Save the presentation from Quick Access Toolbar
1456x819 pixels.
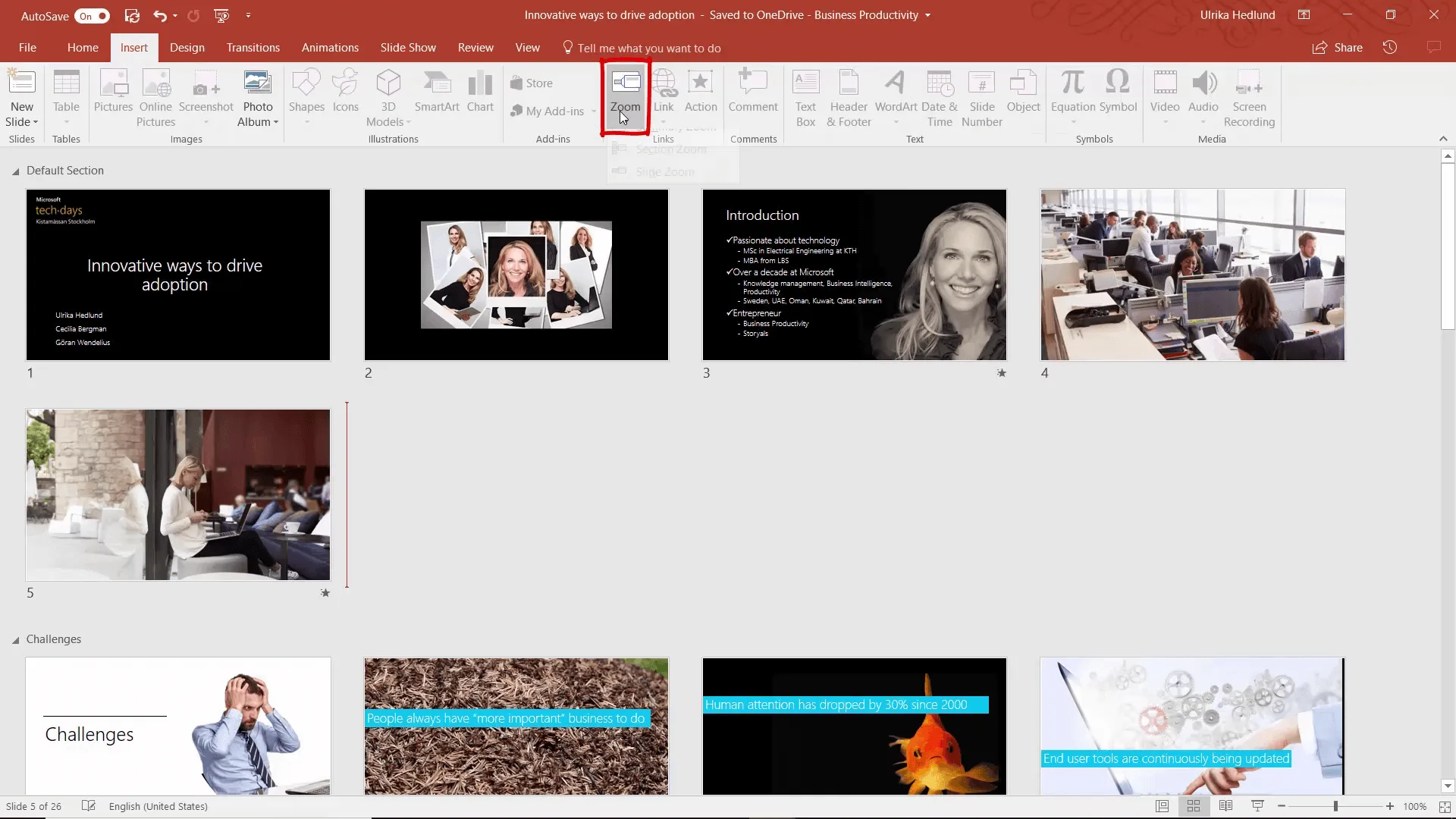(132, 15)
